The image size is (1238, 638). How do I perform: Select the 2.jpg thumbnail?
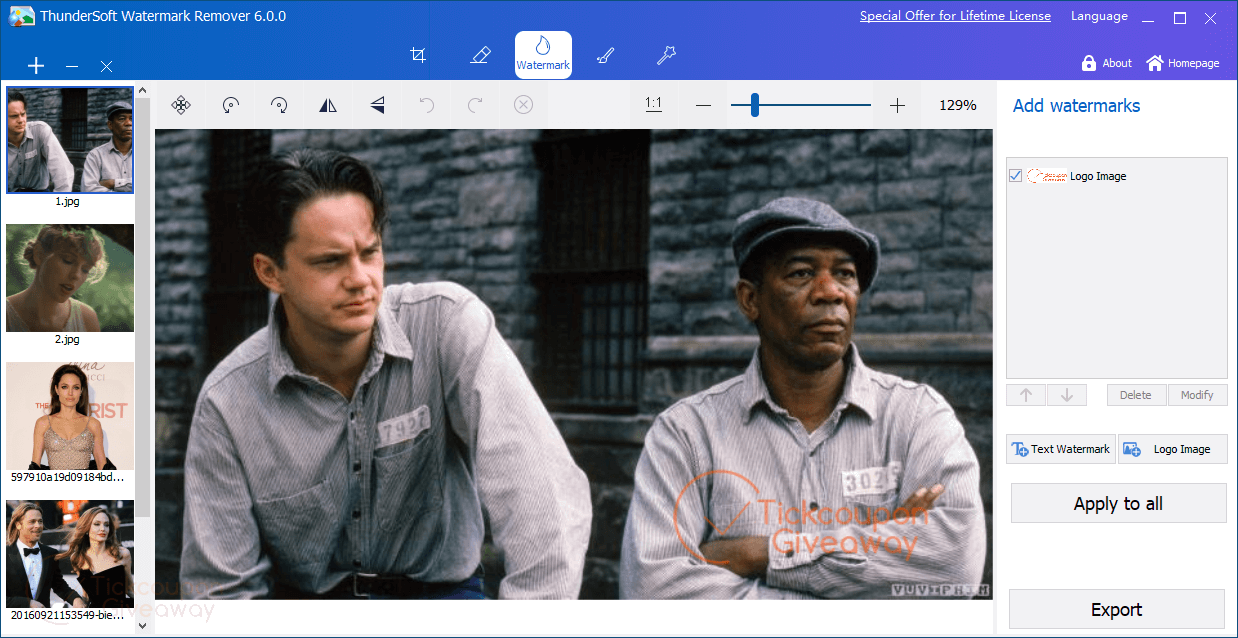70,278
